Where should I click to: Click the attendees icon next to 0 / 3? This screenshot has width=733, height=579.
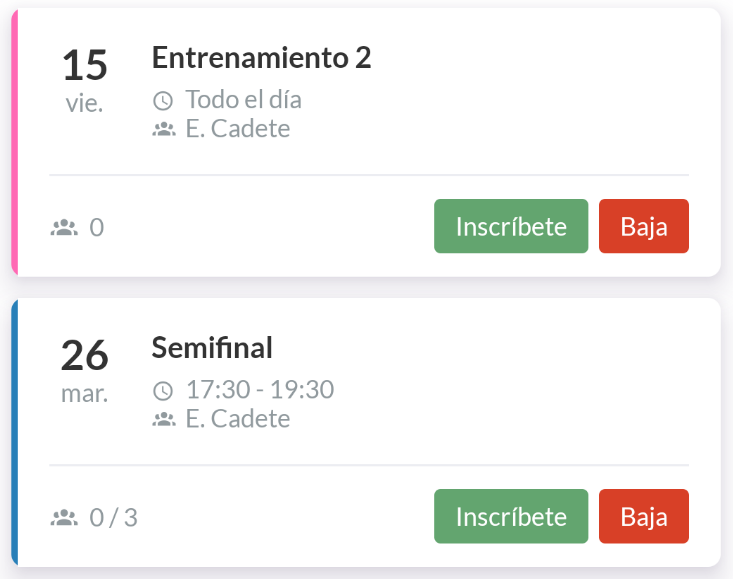pyautogui.click(x=64, y=518)
